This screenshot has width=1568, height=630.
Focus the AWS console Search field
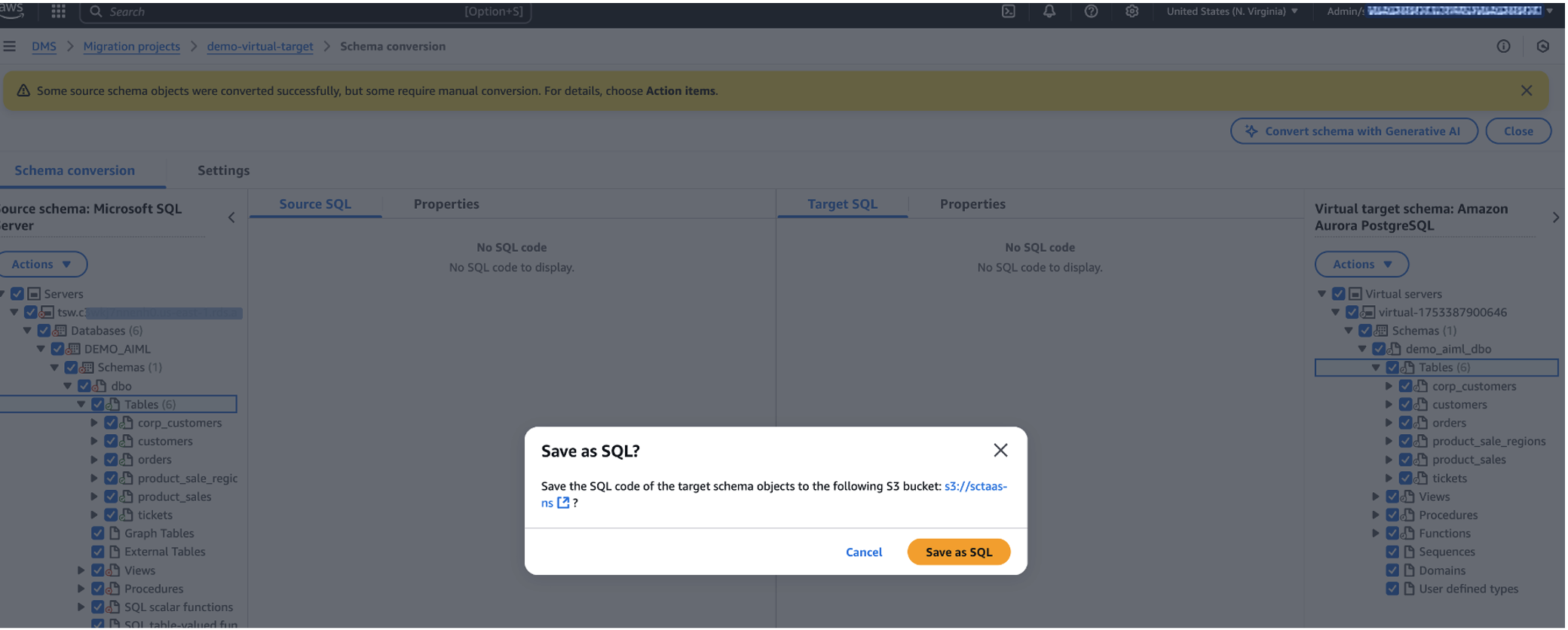pyautogui.click(x=305, y=11)
